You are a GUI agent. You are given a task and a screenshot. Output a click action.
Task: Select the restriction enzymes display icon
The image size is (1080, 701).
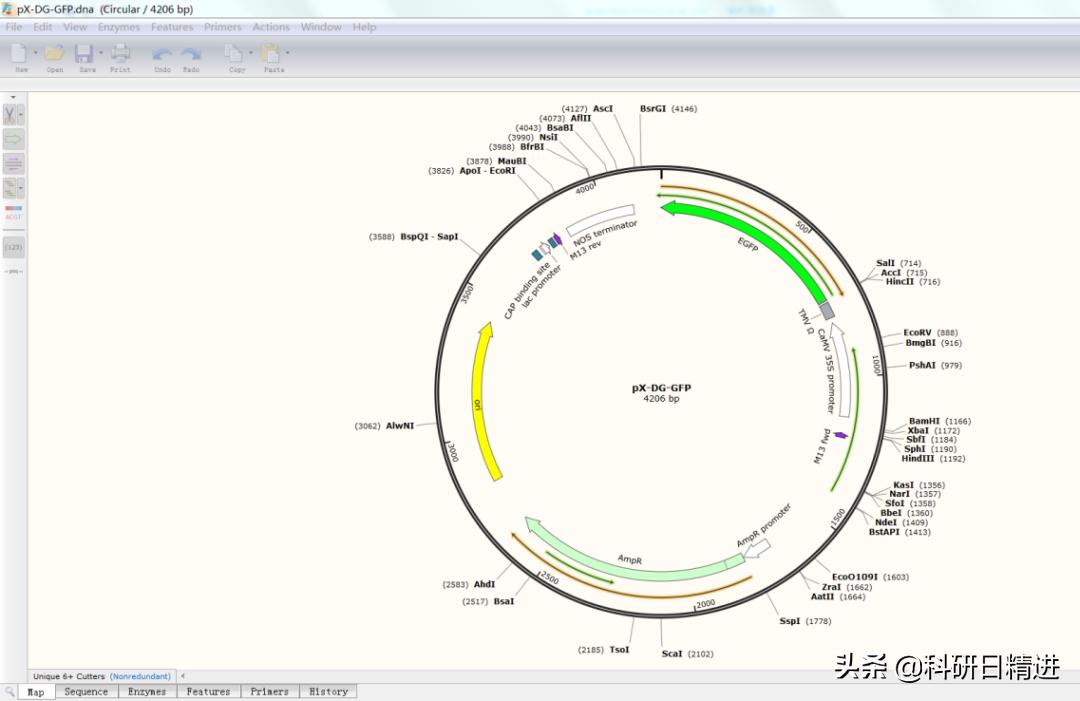[12, 113]
